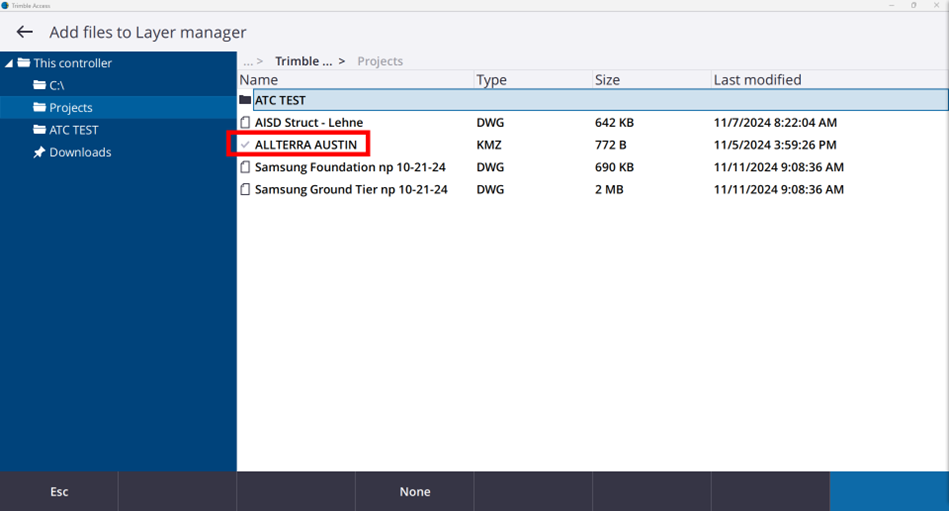Select Samsung Foundation np 10-21-24 file name

tap(350, 167)
